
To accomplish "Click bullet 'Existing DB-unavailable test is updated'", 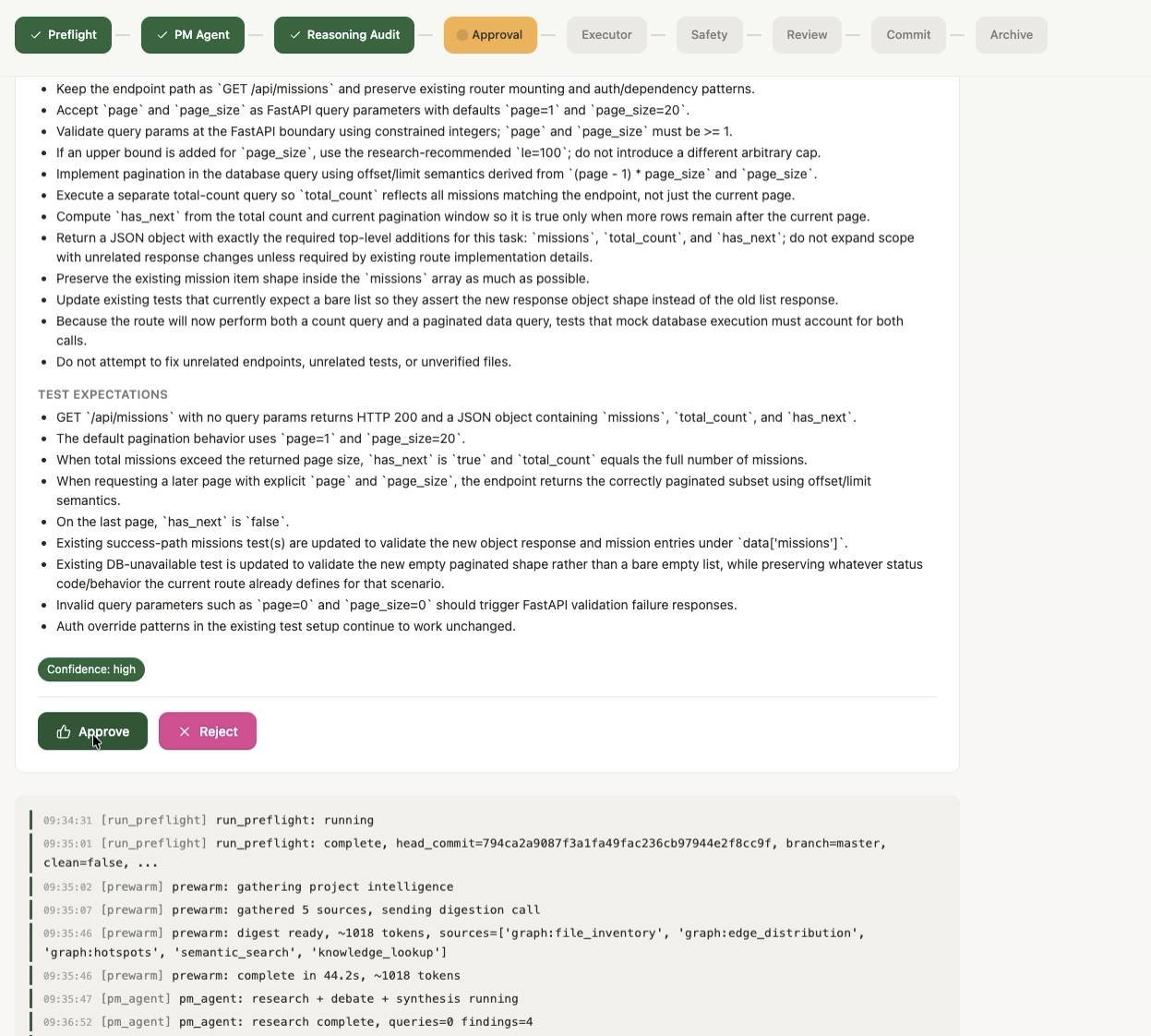I will pos(489,573).
